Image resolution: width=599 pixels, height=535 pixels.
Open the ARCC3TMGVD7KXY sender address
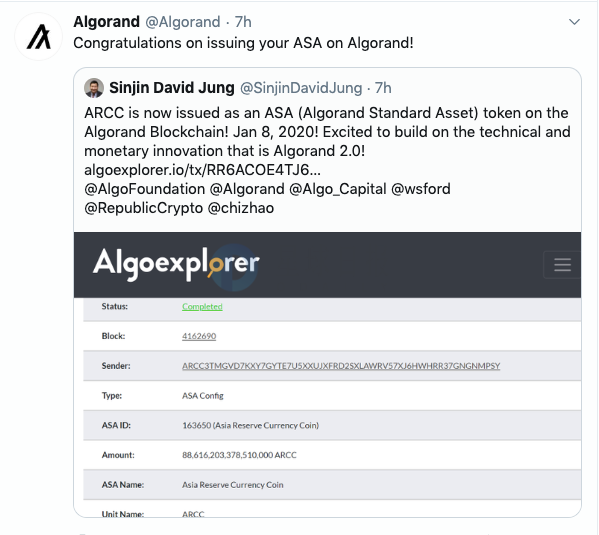pos(341,366)
